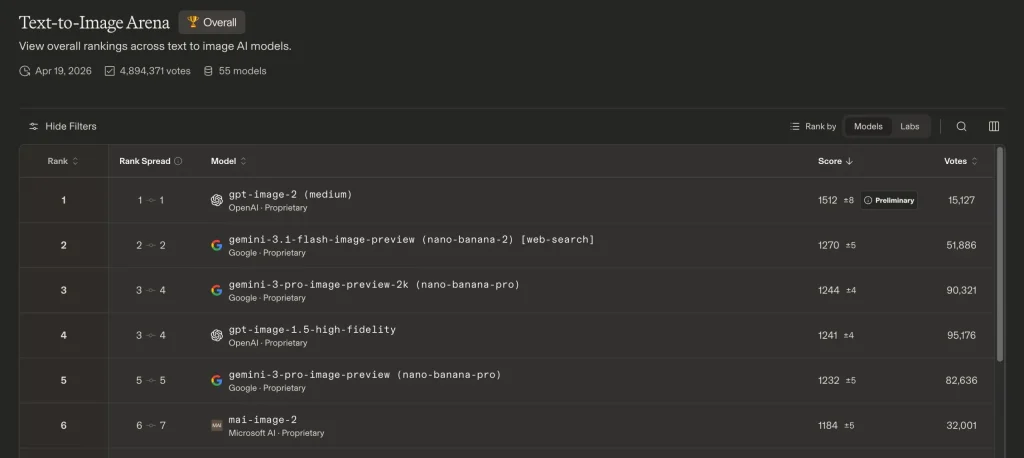1024x458 pixels.
Task: Click the Microsoft AI logo beside mai-image-2
Action: click(x=217, y=426)
